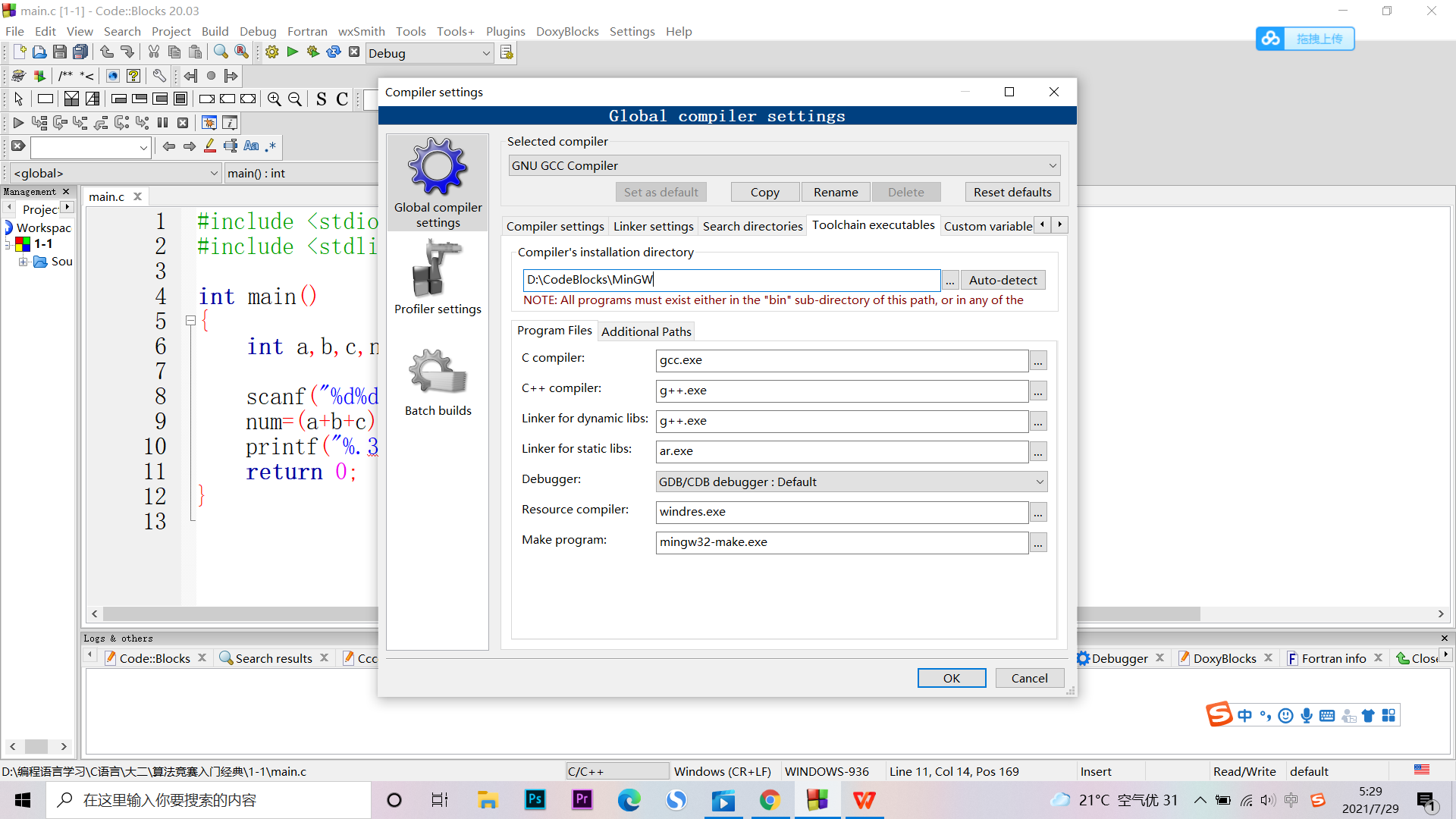Open Photoshop from the taskbar

pos(535,801)
